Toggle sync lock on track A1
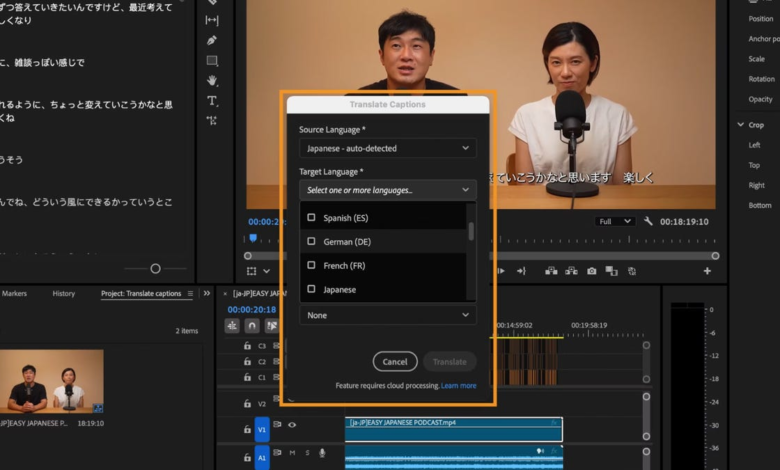The image size is (780, 470). pyautogui.click(x=277, y=453)
